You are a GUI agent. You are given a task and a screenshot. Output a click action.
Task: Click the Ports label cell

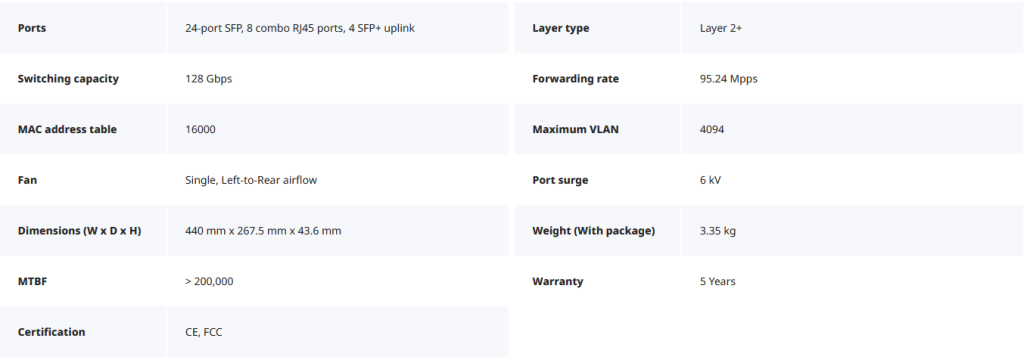83,27
